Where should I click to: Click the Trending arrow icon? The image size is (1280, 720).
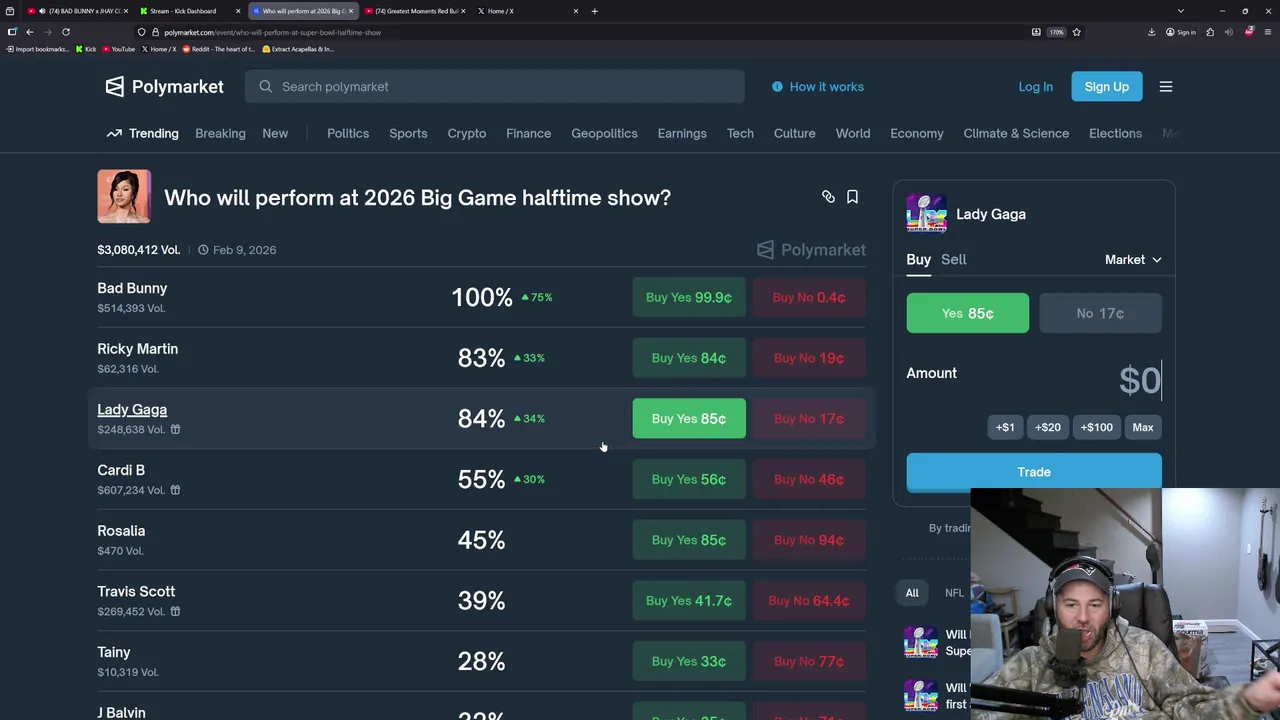point(114,133)
